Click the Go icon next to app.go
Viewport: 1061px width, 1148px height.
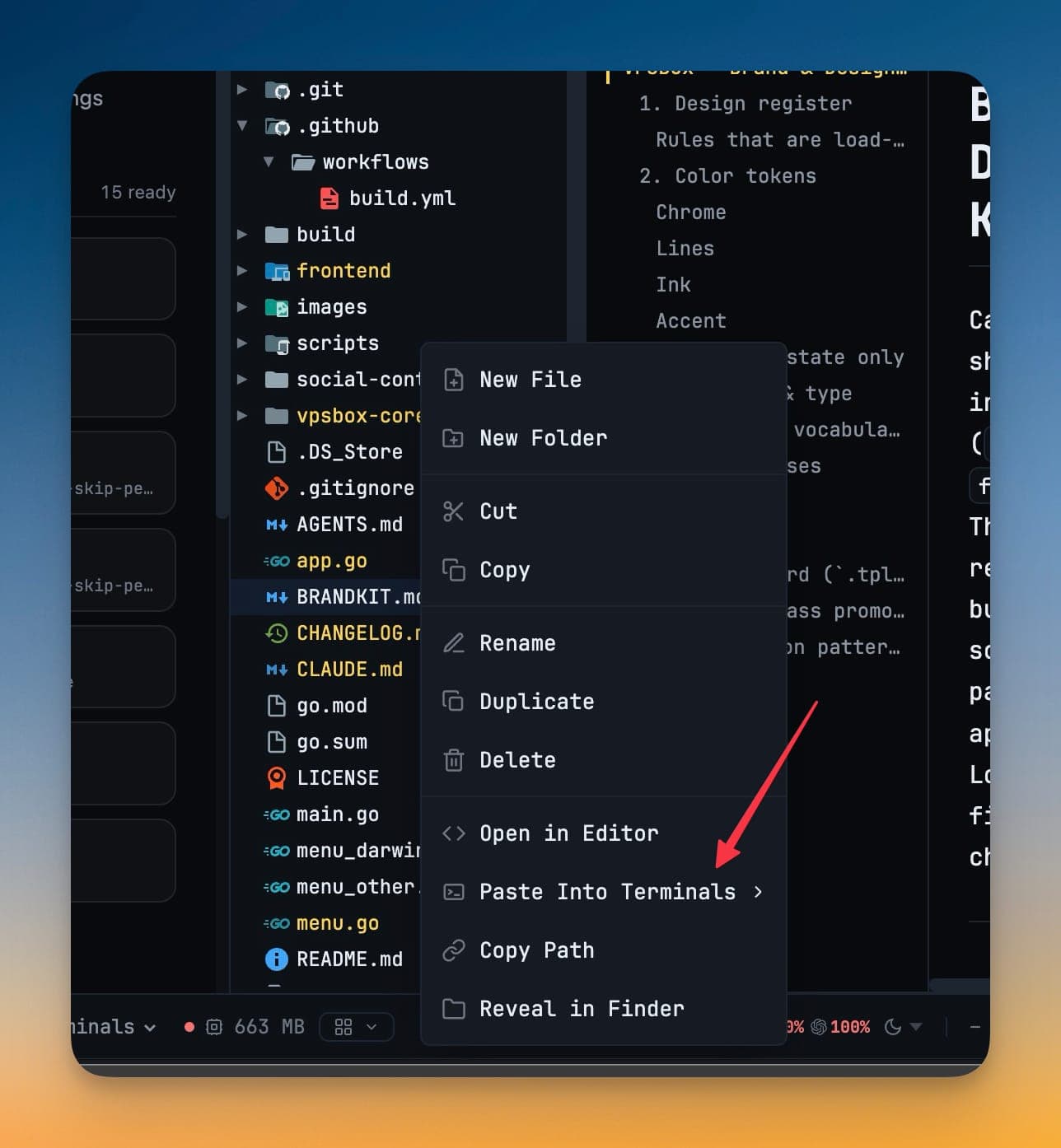276,562
